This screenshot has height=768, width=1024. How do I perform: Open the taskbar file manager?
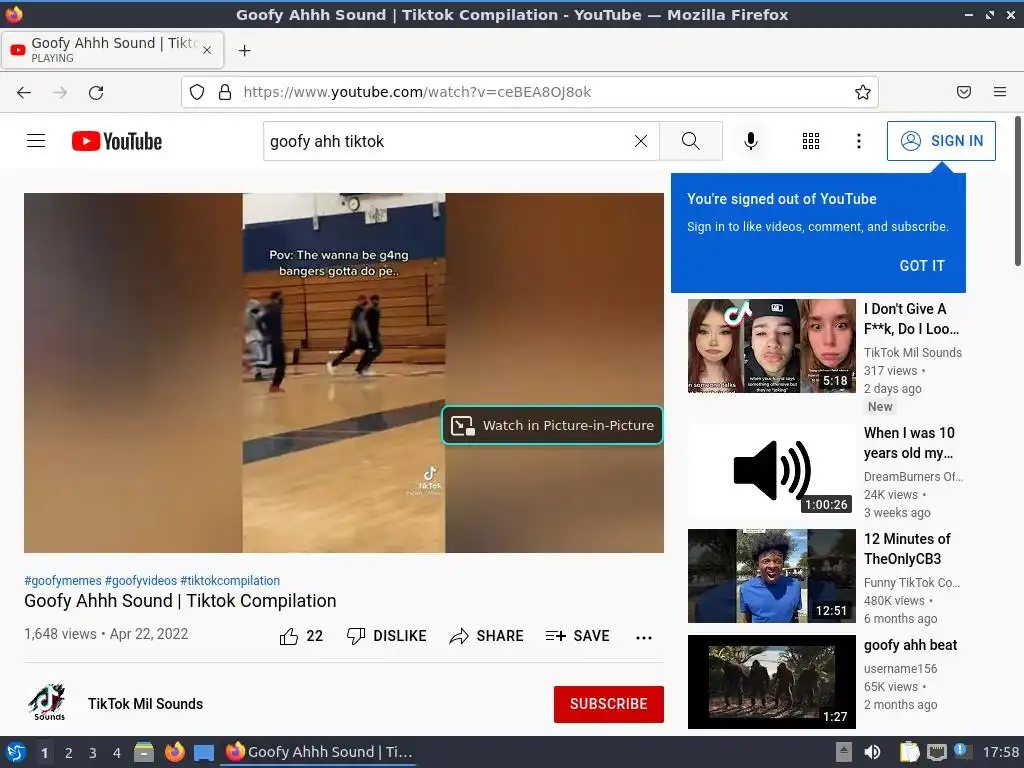(144, 752)
